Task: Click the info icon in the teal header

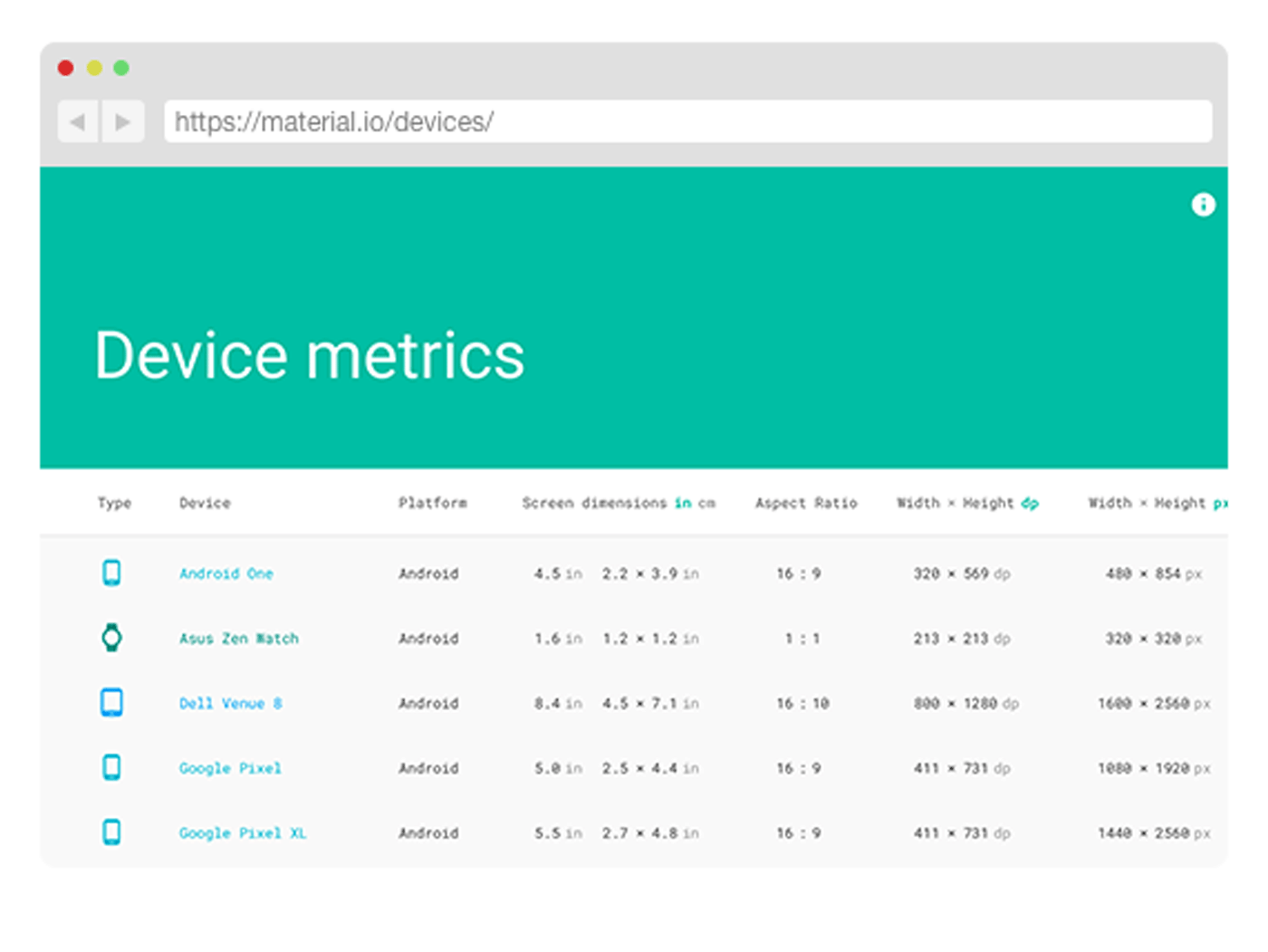Action: pos(1203,205)
